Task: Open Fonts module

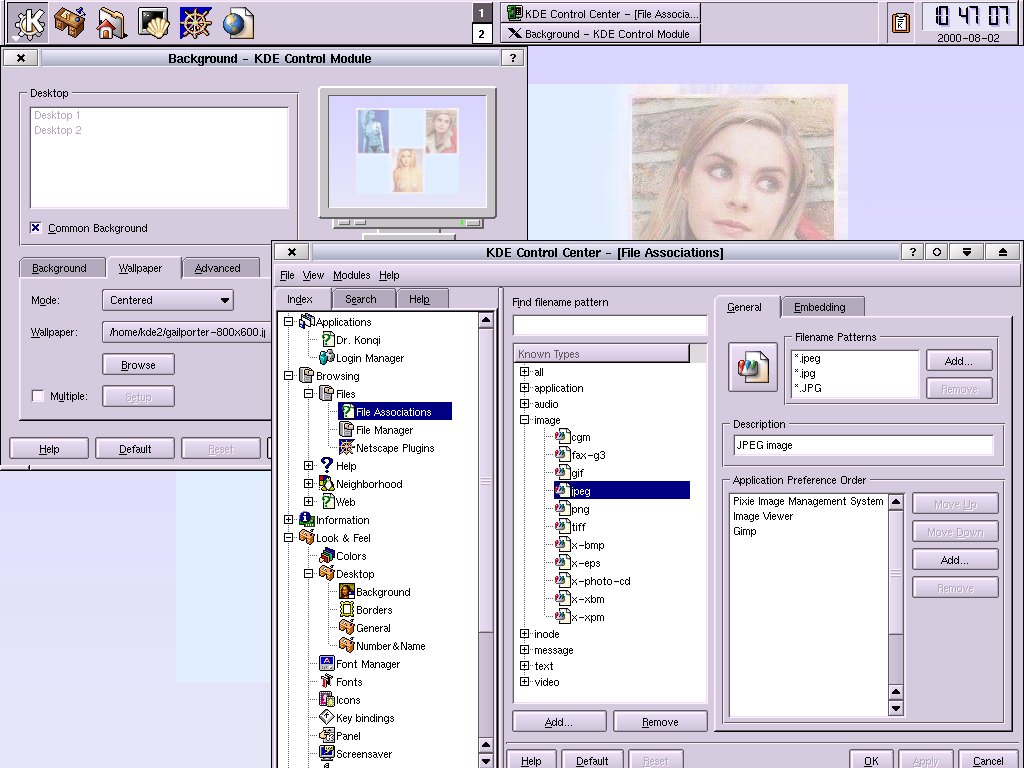Action: click(x=349, y=682)
